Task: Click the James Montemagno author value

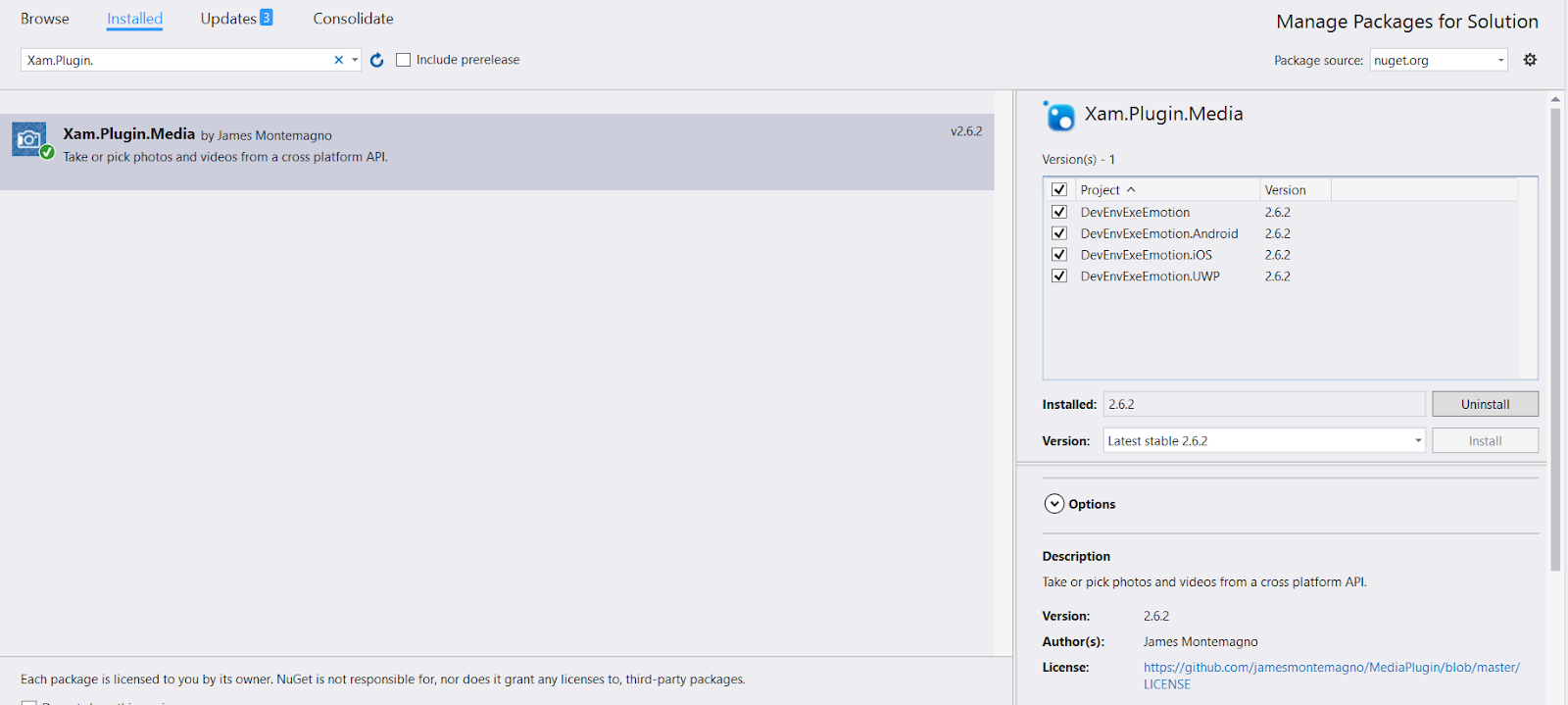Action: tap(1200, 641)
